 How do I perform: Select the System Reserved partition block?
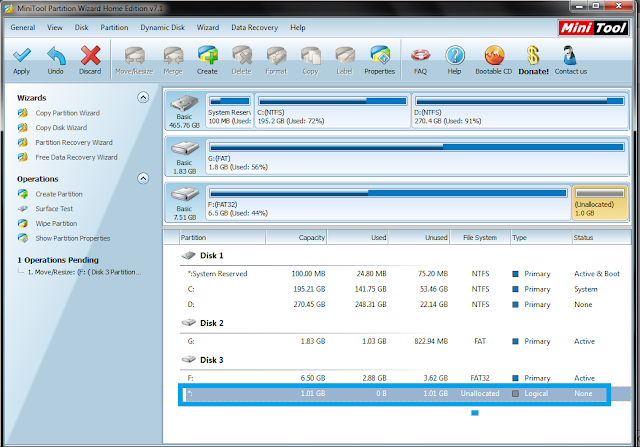pos(229,111)
